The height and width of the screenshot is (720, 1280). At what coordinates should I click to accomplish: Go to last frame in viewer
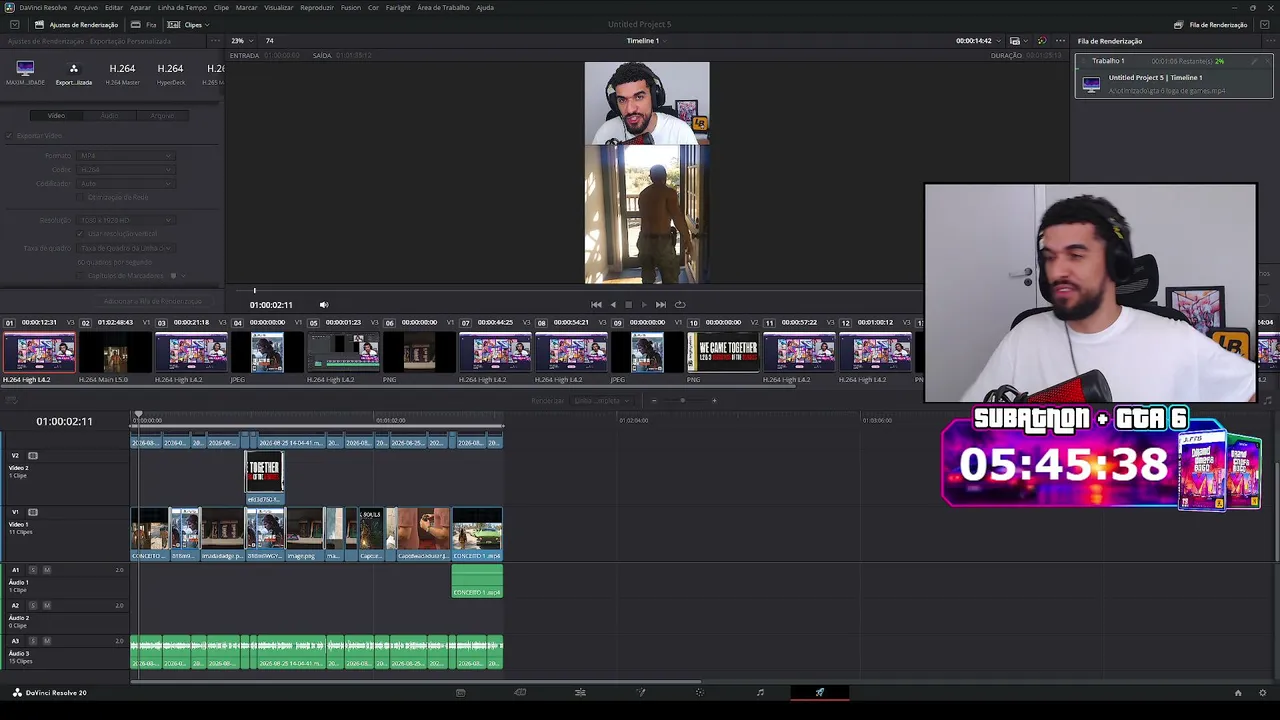tap(660, 305)
